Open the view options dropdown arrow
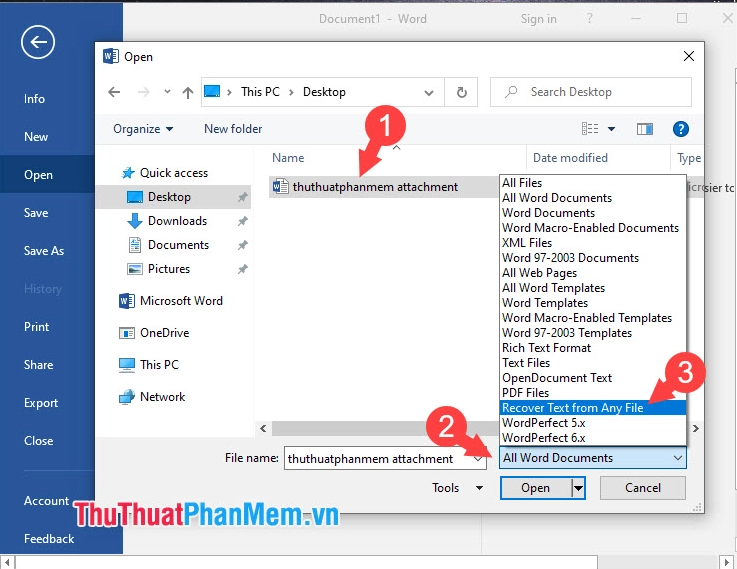This screenshot has height=569, width=737. point(612,129)
